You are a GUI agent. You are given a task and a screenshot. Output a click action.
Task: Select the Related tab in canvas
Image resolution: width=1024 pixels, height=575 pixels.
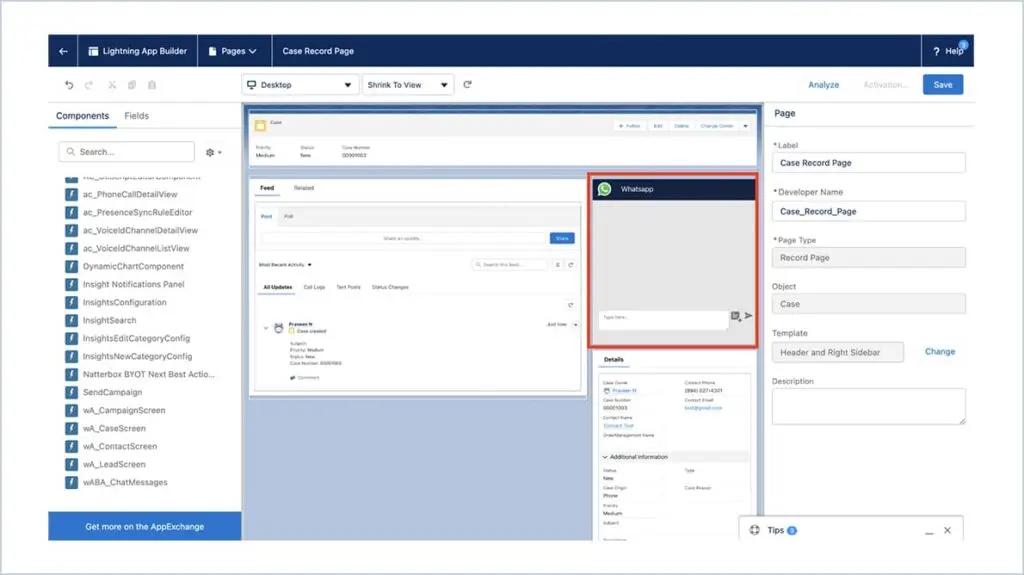(304, 188)
